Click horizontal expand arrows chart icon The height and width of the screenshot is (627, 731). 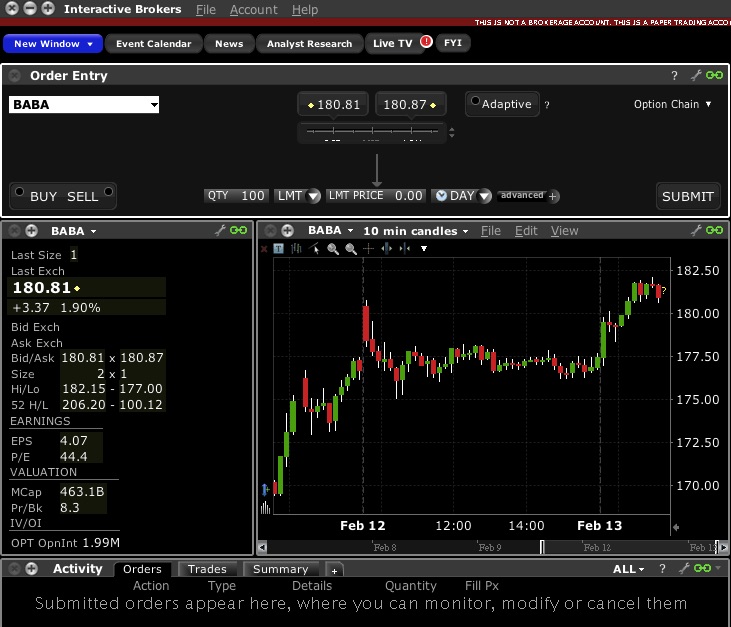coord(386,248)
